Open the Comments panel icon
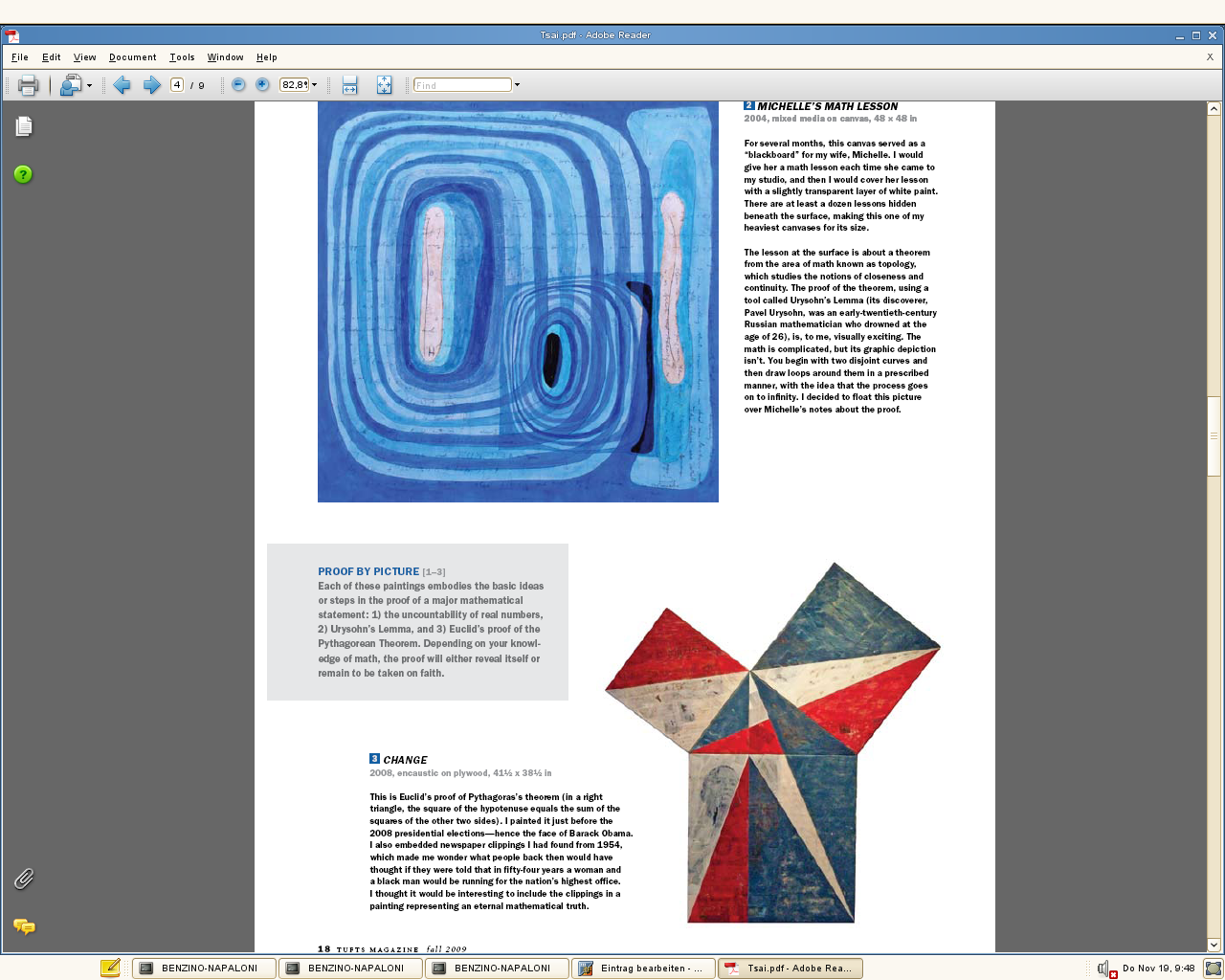 coord(24,926)
